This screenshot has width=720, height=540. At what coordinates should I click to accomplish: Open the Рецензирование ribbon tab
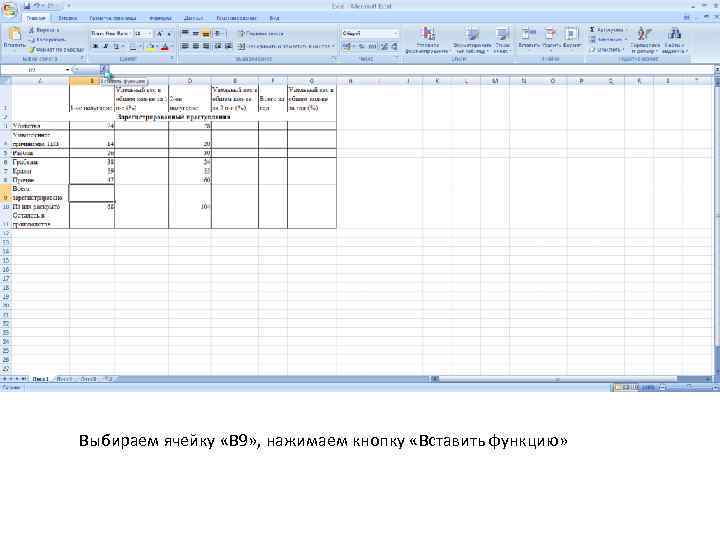[x=236, y=18]
